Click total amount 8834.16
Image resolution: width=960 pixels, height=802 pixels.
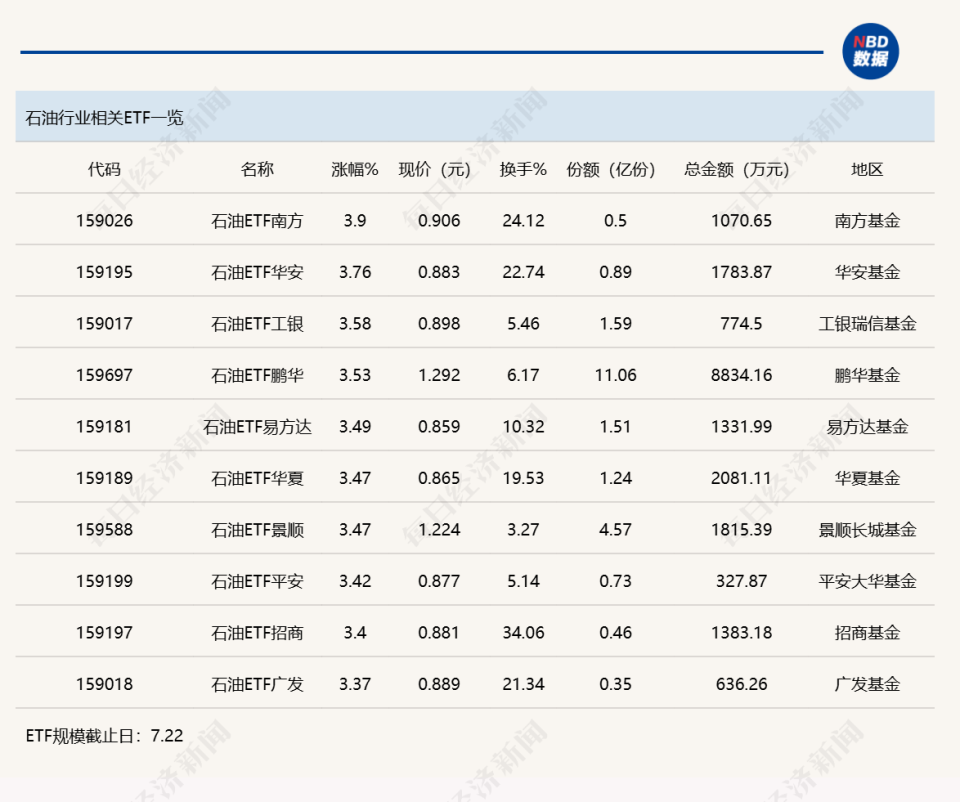click(x=741, y=375)
